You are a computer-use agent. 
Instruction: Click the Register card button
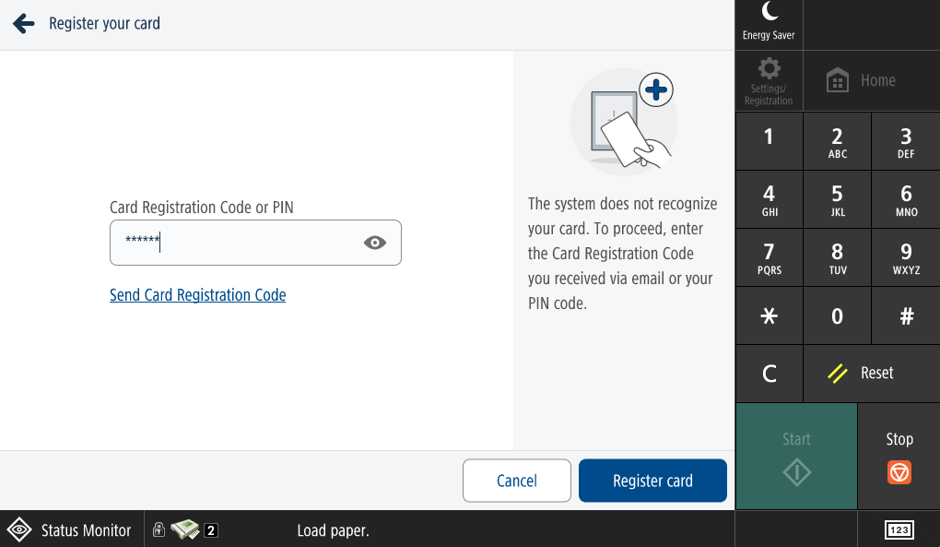[653, 480]
